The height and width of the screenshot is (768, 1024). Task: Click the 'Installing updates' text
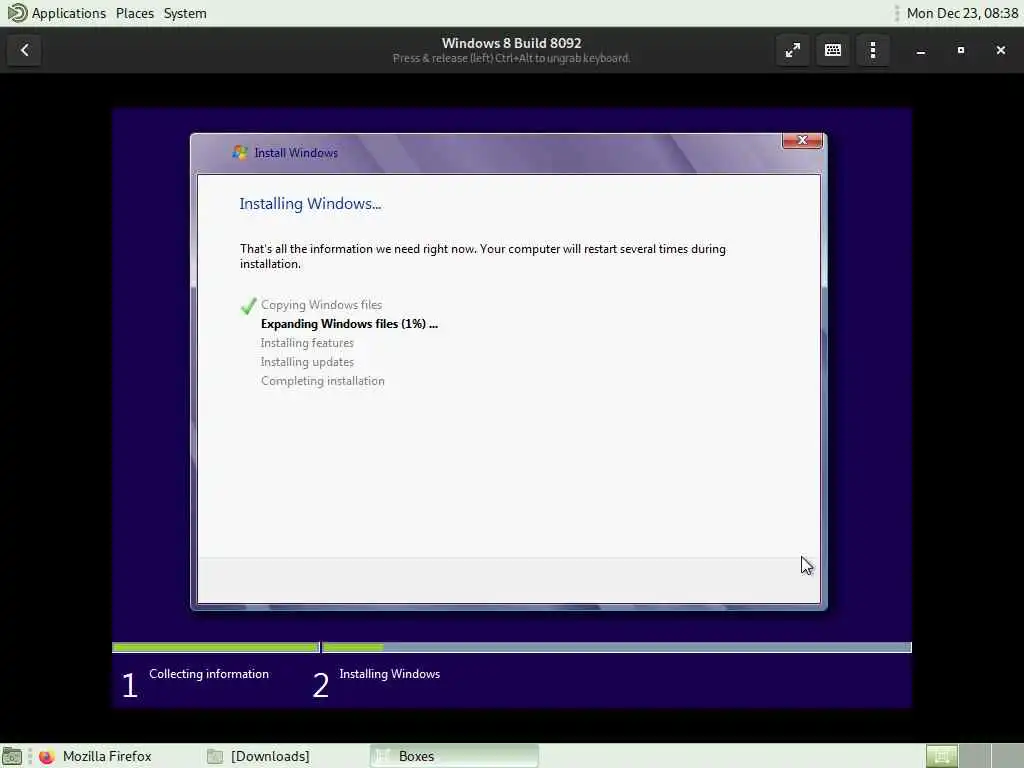[x=307, y=362]
